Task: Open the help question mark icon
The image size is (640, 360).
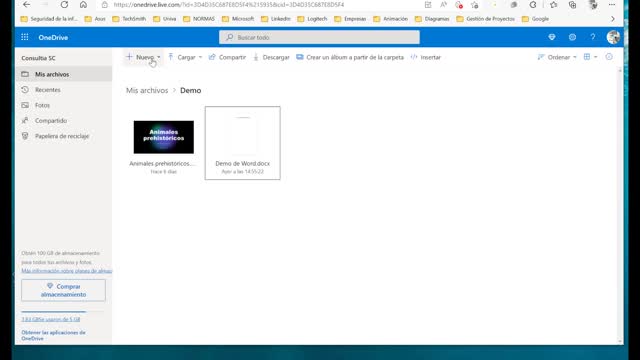Action: pyautogui.click(x=593, y=37)
